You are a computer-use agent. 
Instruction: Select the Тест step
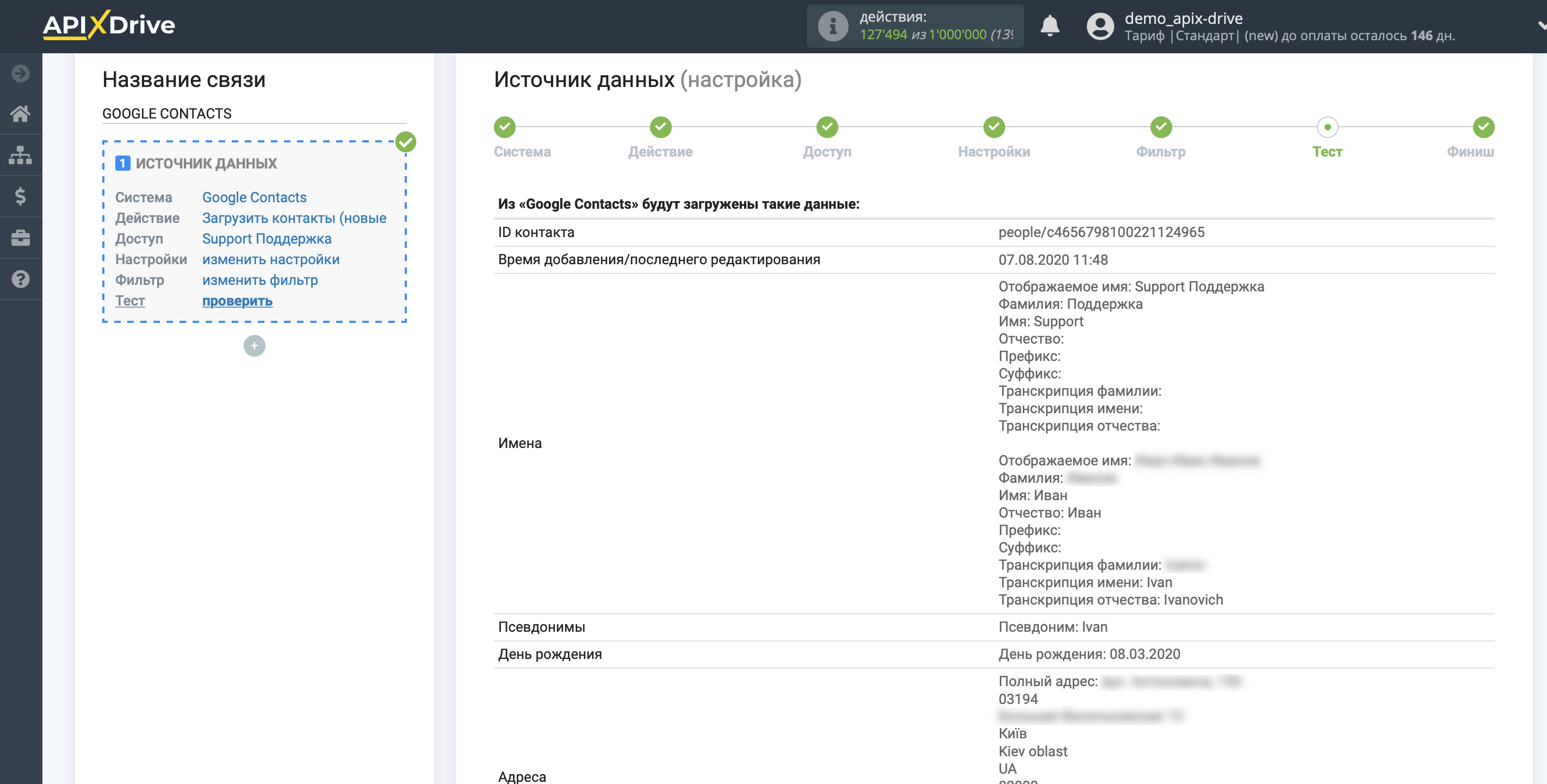tap(1327, 152)
